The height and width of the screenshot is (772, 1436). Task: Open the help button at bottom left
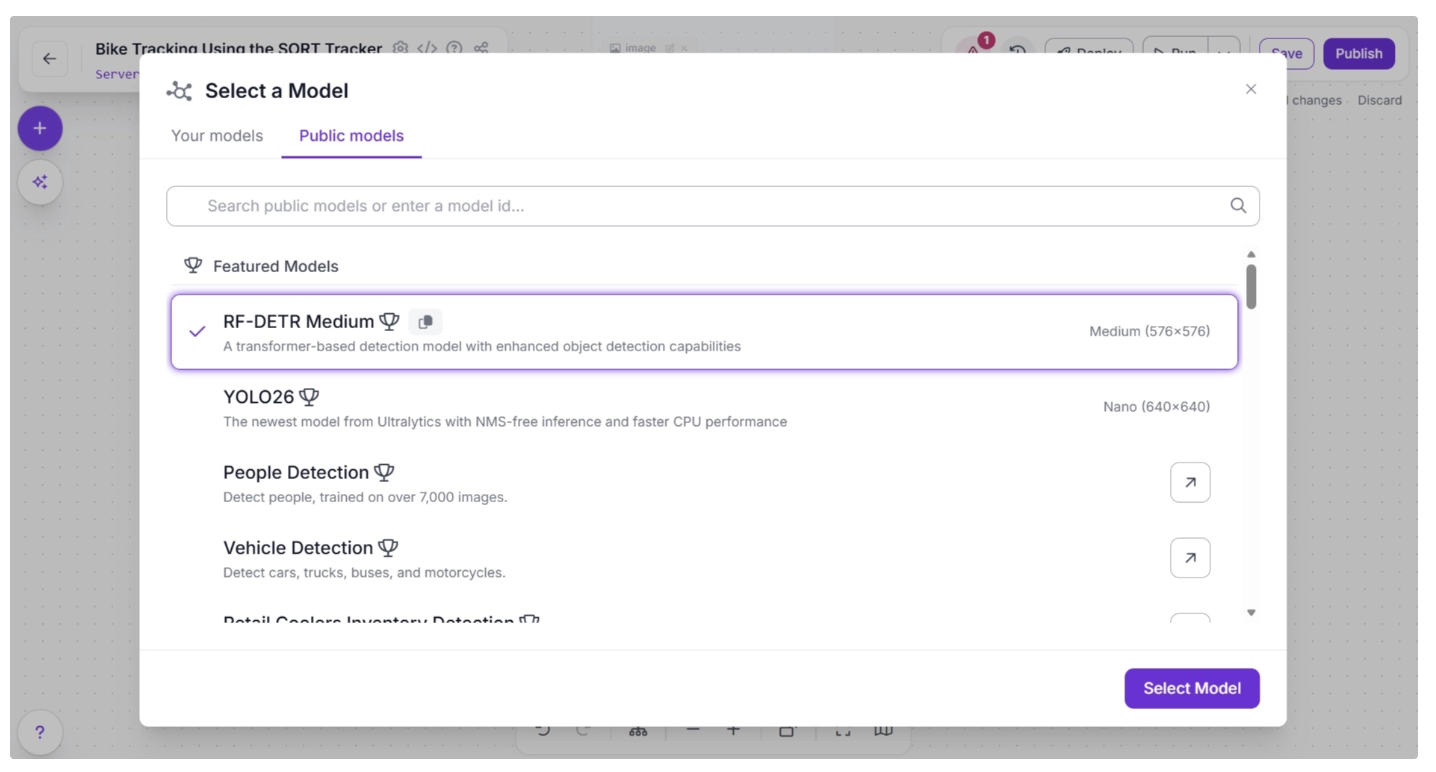point(40,732)
